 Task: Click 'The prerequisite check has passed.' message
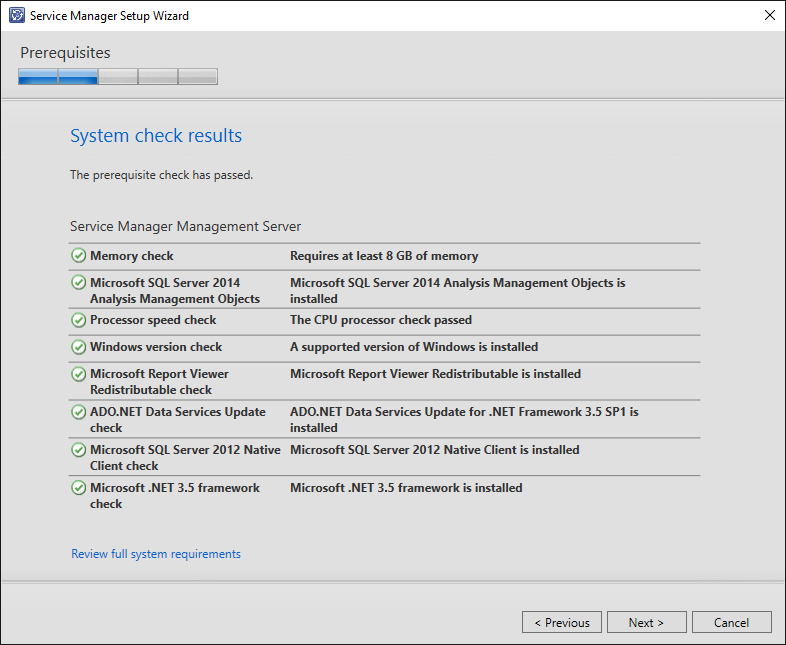[161, 175]
